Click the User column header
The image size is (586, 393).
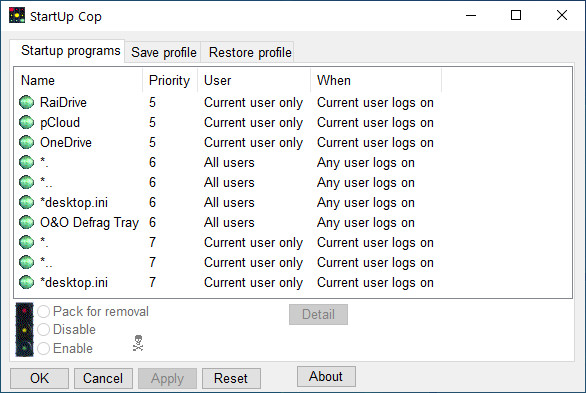click(x=254, y=80)
